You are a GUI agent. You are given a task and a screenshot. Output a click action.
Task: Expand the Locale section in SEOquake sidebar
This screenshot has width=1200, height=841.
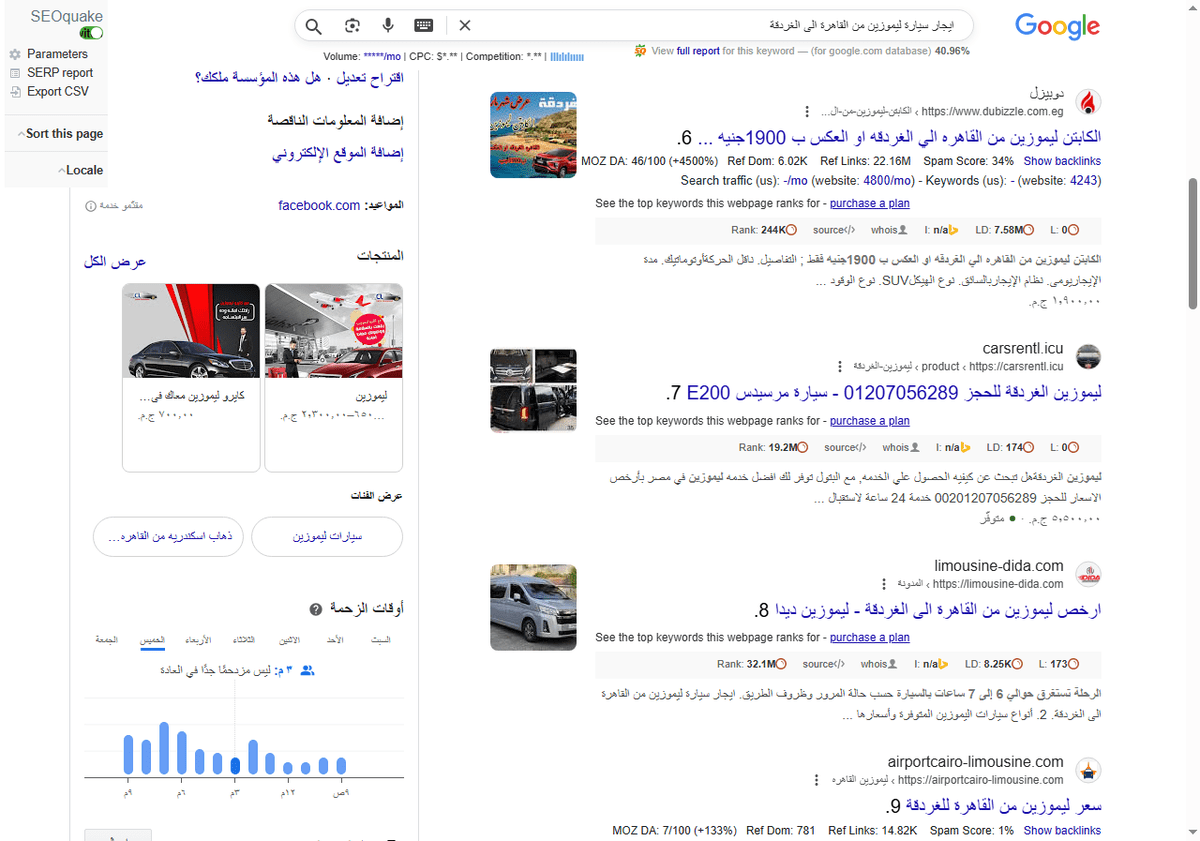(x=80, y=170)
